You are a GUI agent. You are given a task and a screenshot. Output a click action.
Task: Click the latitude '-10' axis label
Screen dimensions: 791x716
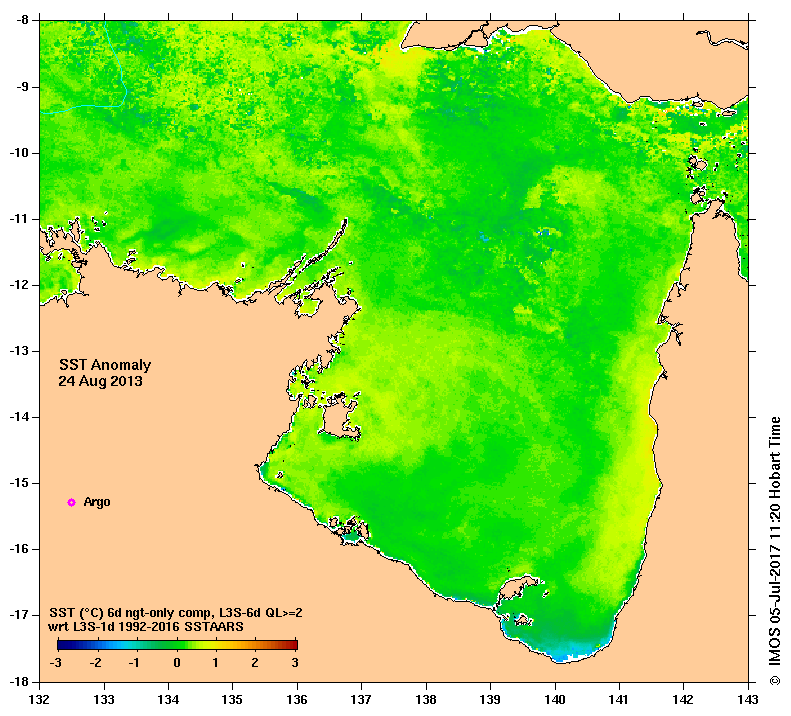tap(19, 153)
